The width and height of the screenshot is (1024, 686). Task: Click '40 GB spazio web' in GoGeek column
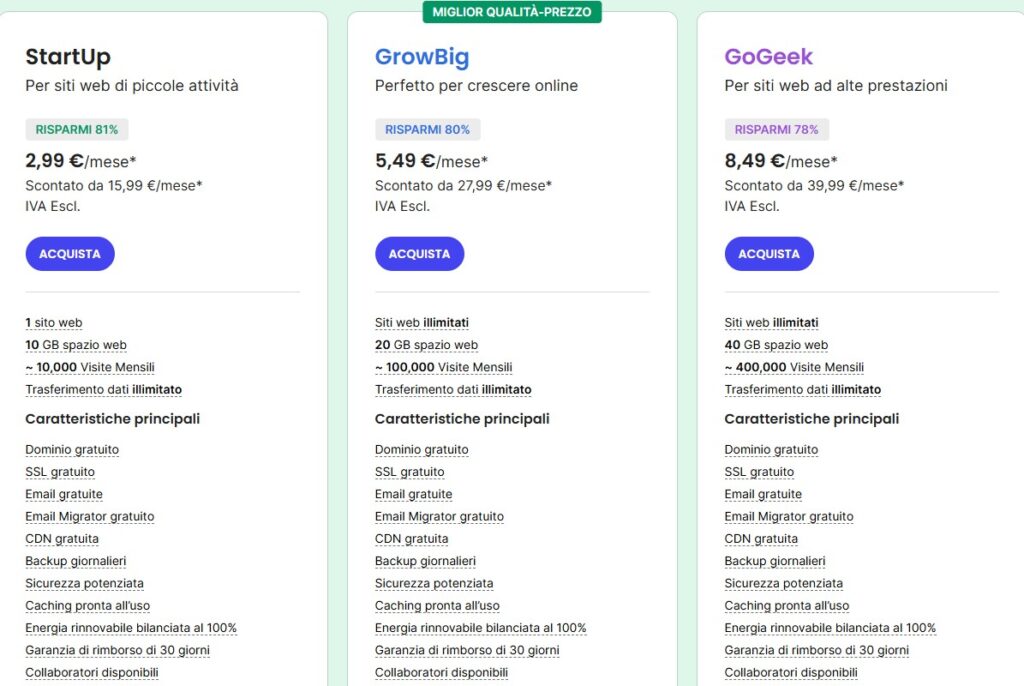point(775,344)
